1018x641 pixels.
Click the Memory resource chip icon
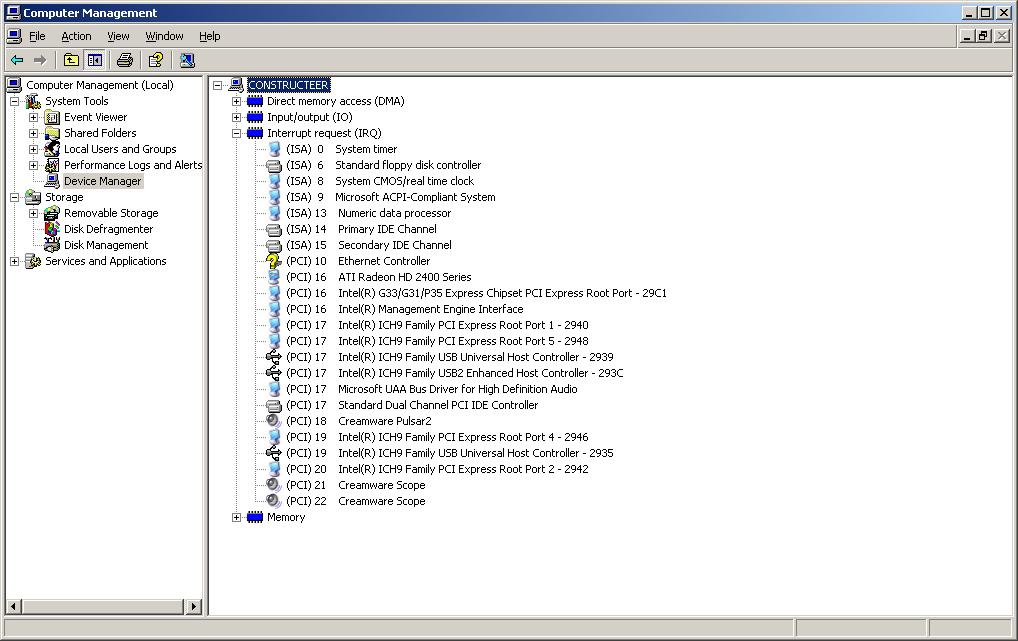255,518
